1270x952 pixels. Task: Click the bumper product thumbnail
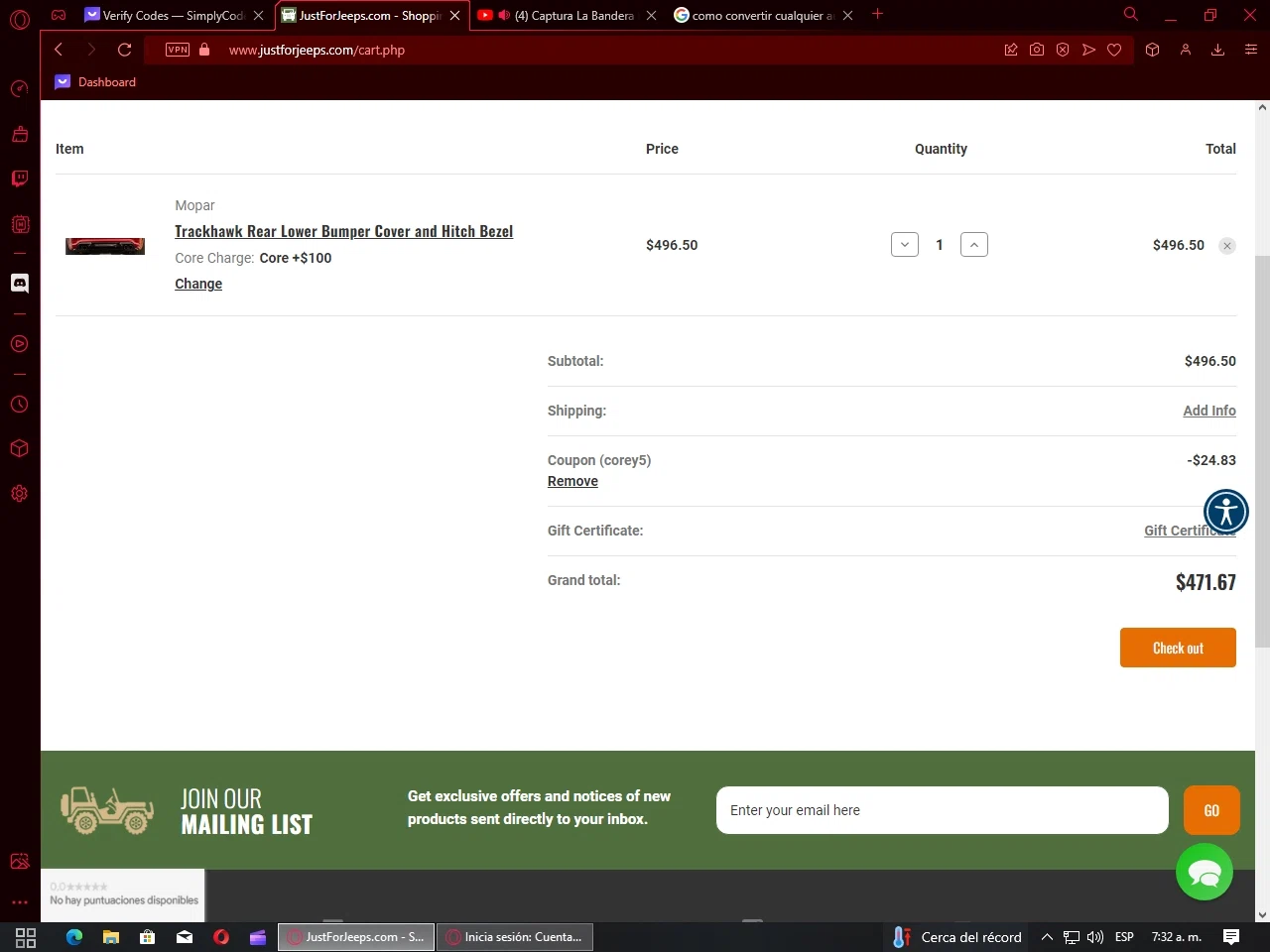105,245
